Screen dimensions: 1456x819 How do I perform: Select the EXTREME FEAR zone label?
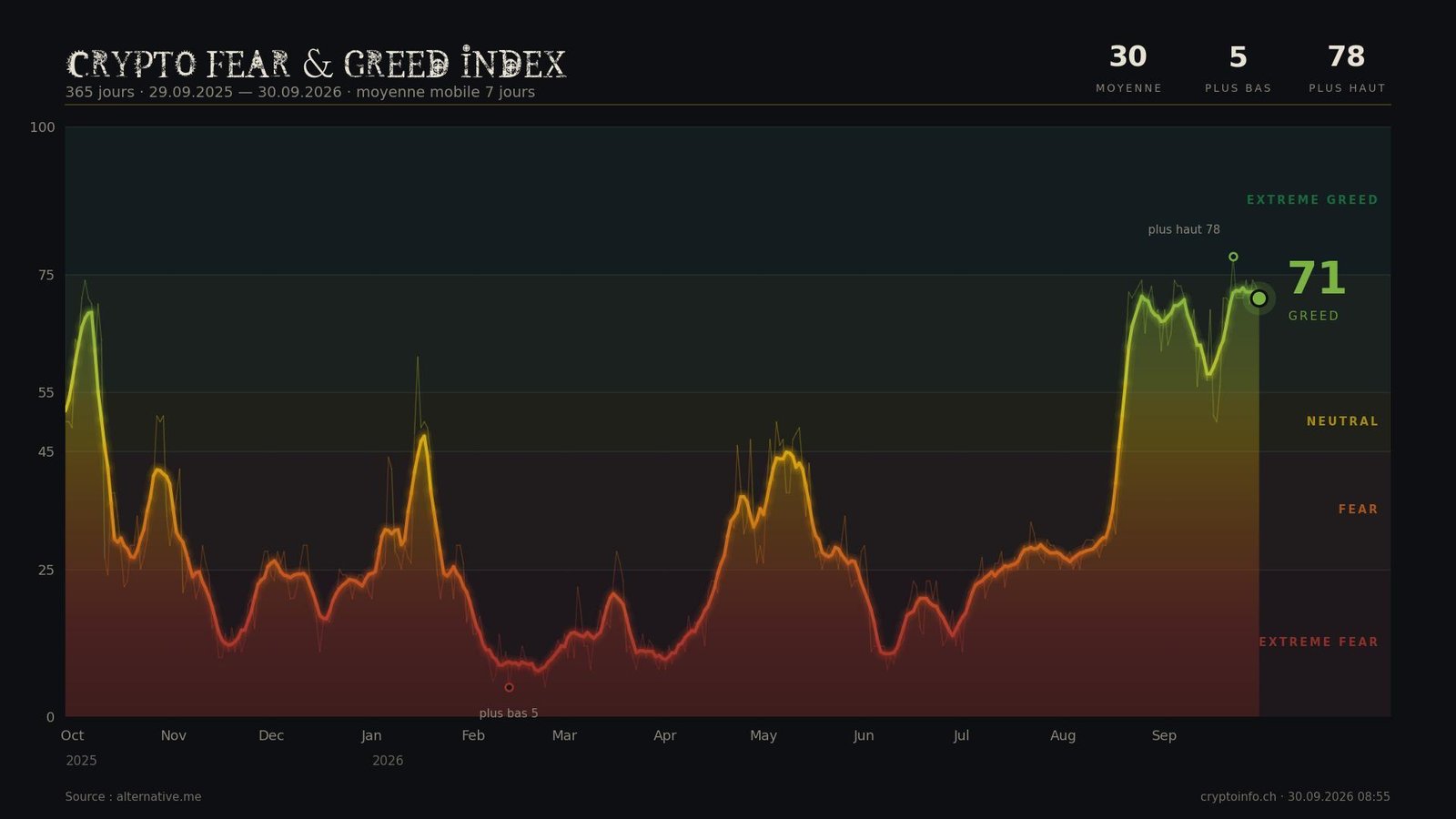pos(1319,642)
